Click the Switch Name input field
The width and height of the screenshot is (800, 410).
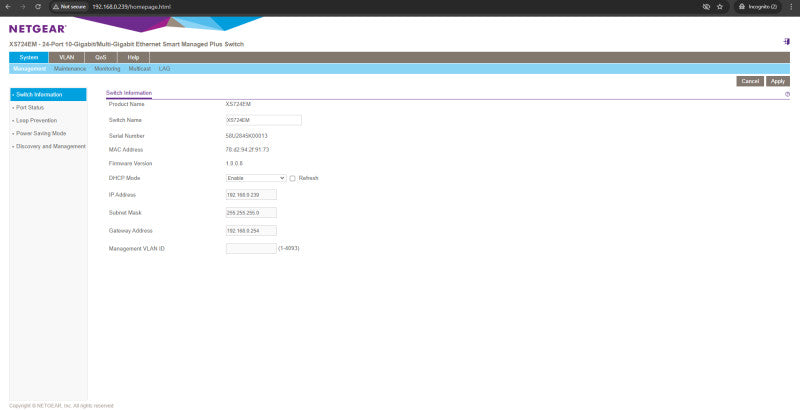(264, 120)
